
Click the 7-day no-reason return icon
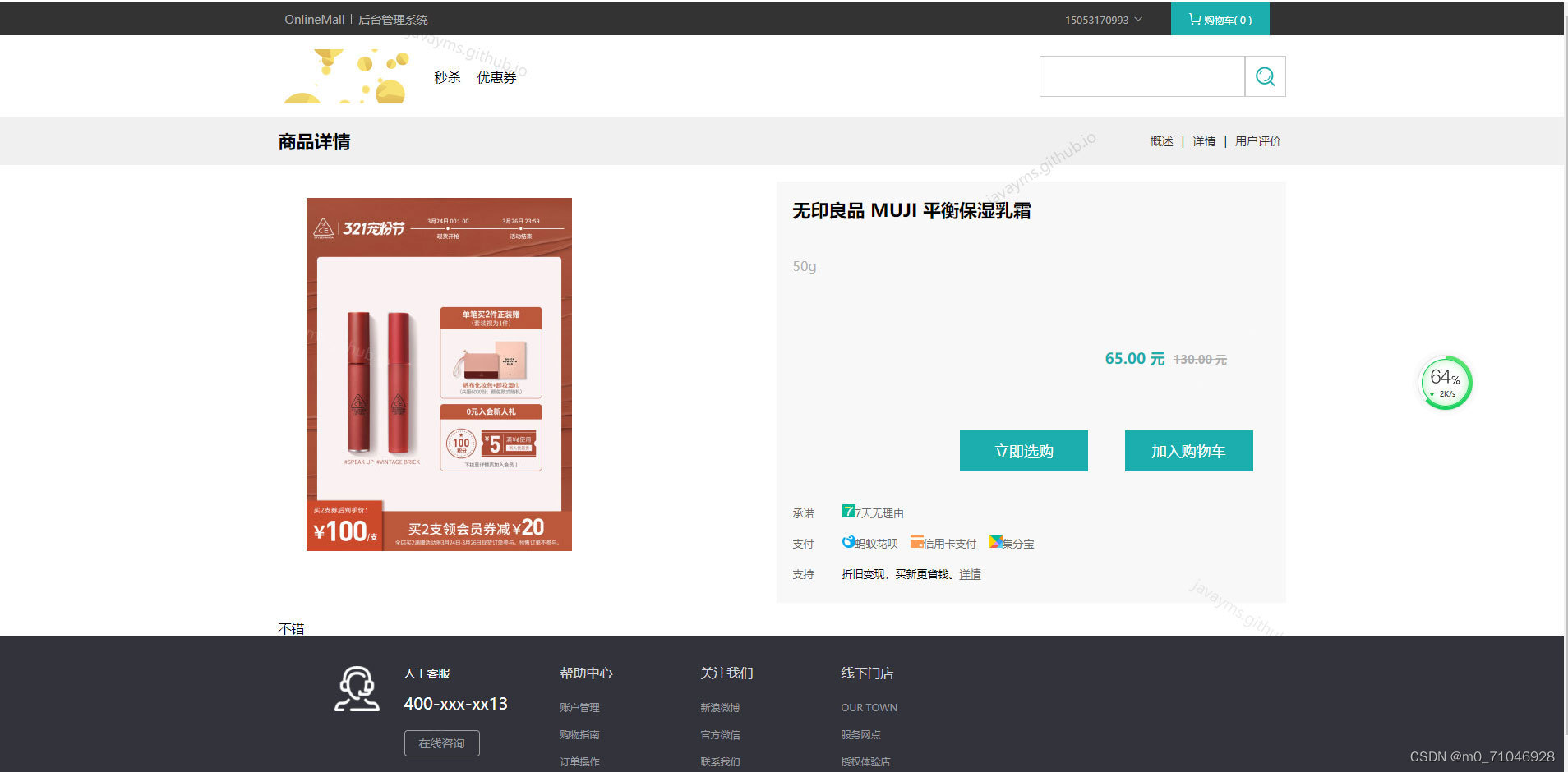(848, 511)
